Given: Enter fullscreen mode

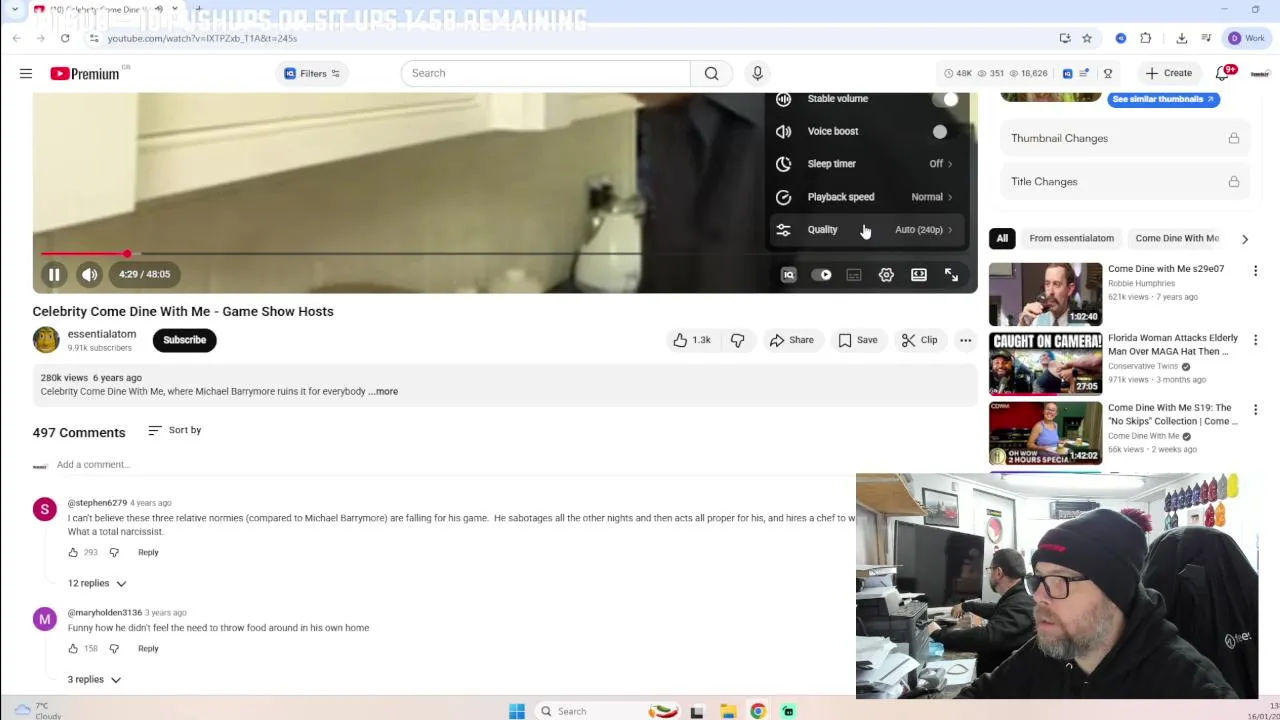Looking at the screenshot, I should [951, 275].
